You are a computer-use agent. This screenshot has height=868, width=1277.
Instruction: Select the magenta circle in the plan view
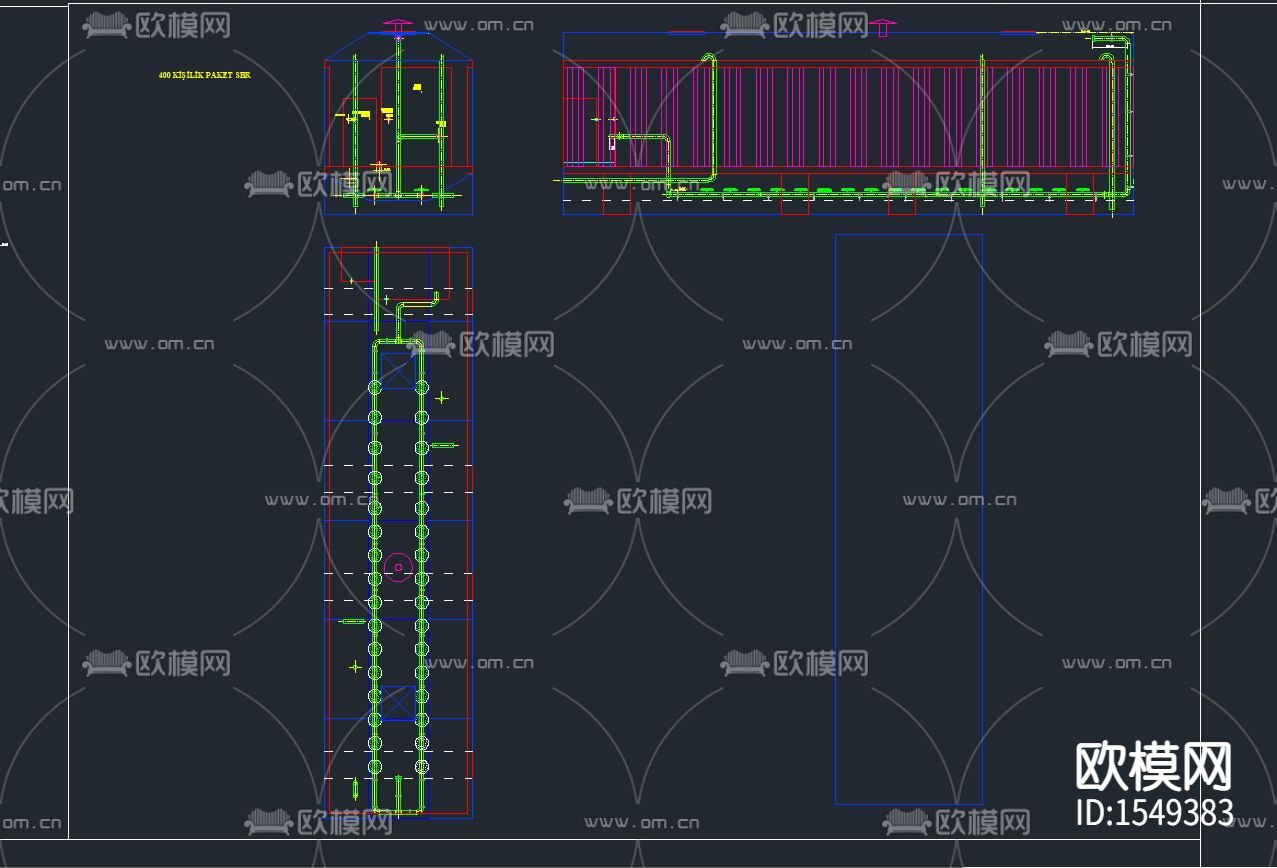coord(398,568)
